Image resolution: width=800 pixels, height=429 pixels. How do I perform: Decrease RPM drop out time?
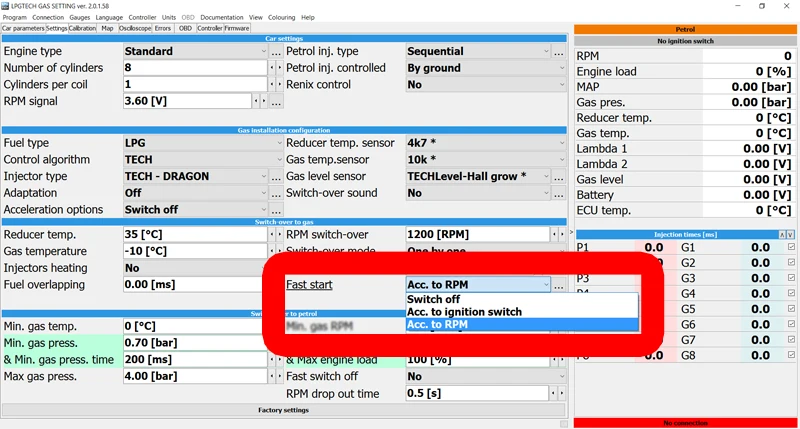click(555, 393)
